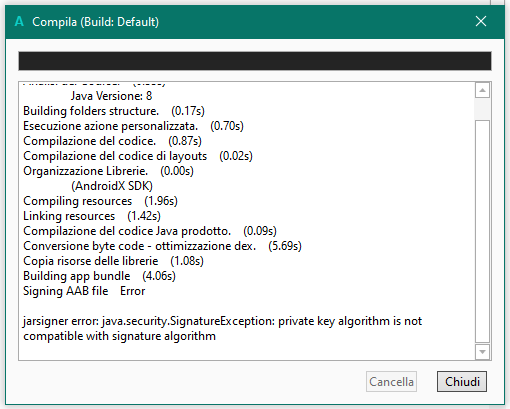Click the dark build progress bar

click(255, 61)
